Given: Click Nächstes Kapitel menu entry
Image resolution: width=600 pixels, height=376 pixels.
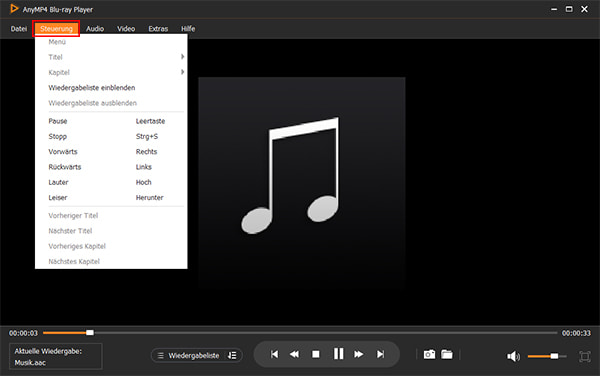Looking at the screenshot, I should (x=111, y=261).
